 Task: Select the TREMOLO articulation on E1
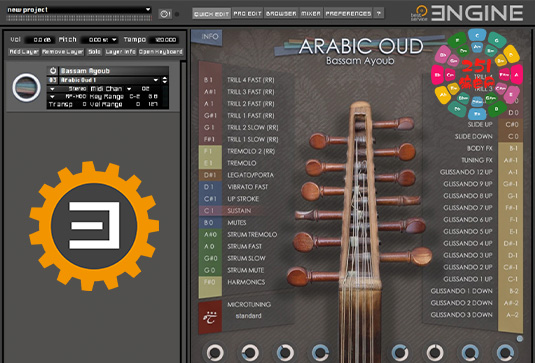242,163
